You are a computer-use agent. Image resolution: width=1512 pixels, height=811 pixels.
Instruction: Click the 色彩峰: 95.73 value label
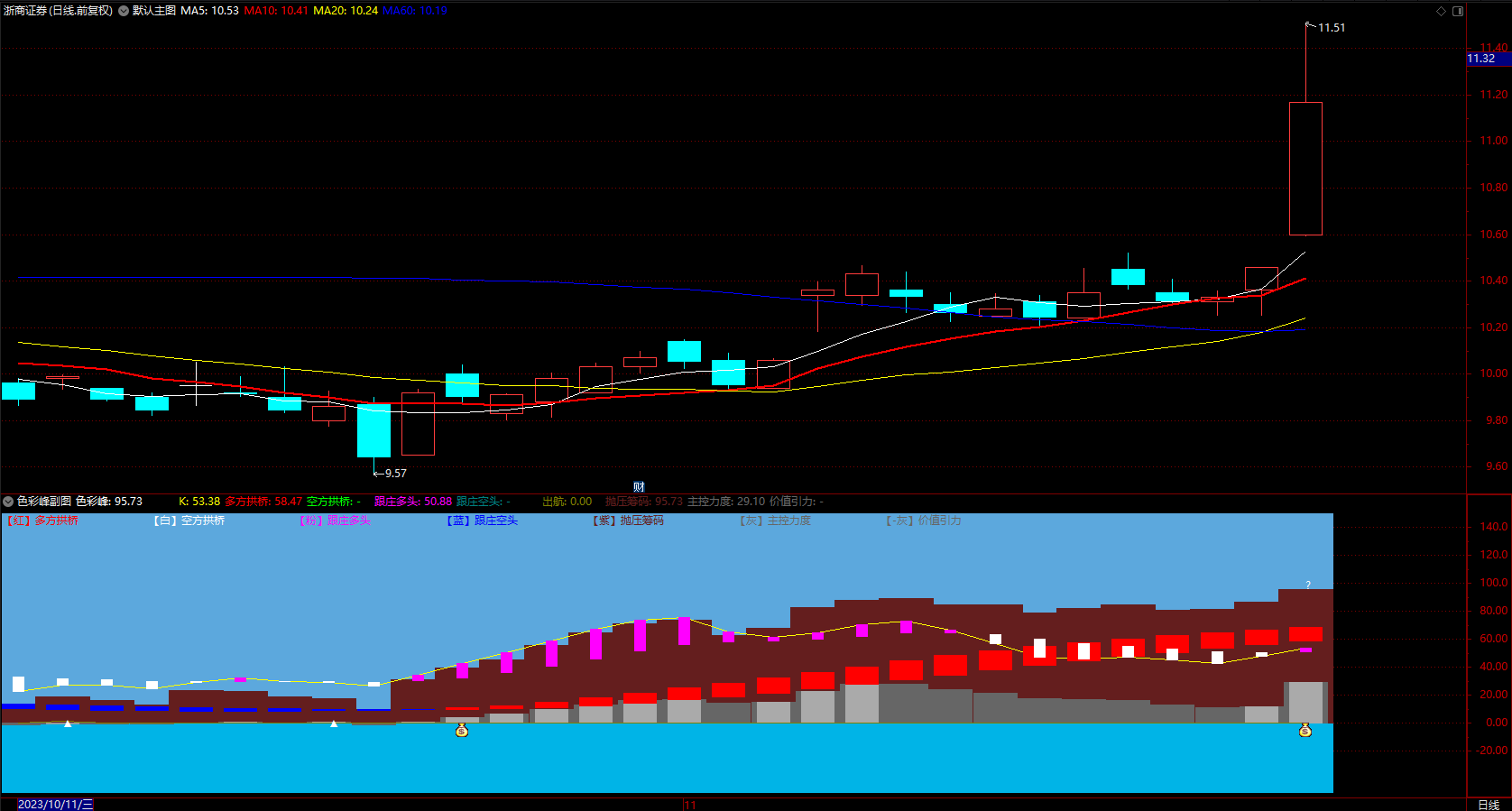pos(109,502)
